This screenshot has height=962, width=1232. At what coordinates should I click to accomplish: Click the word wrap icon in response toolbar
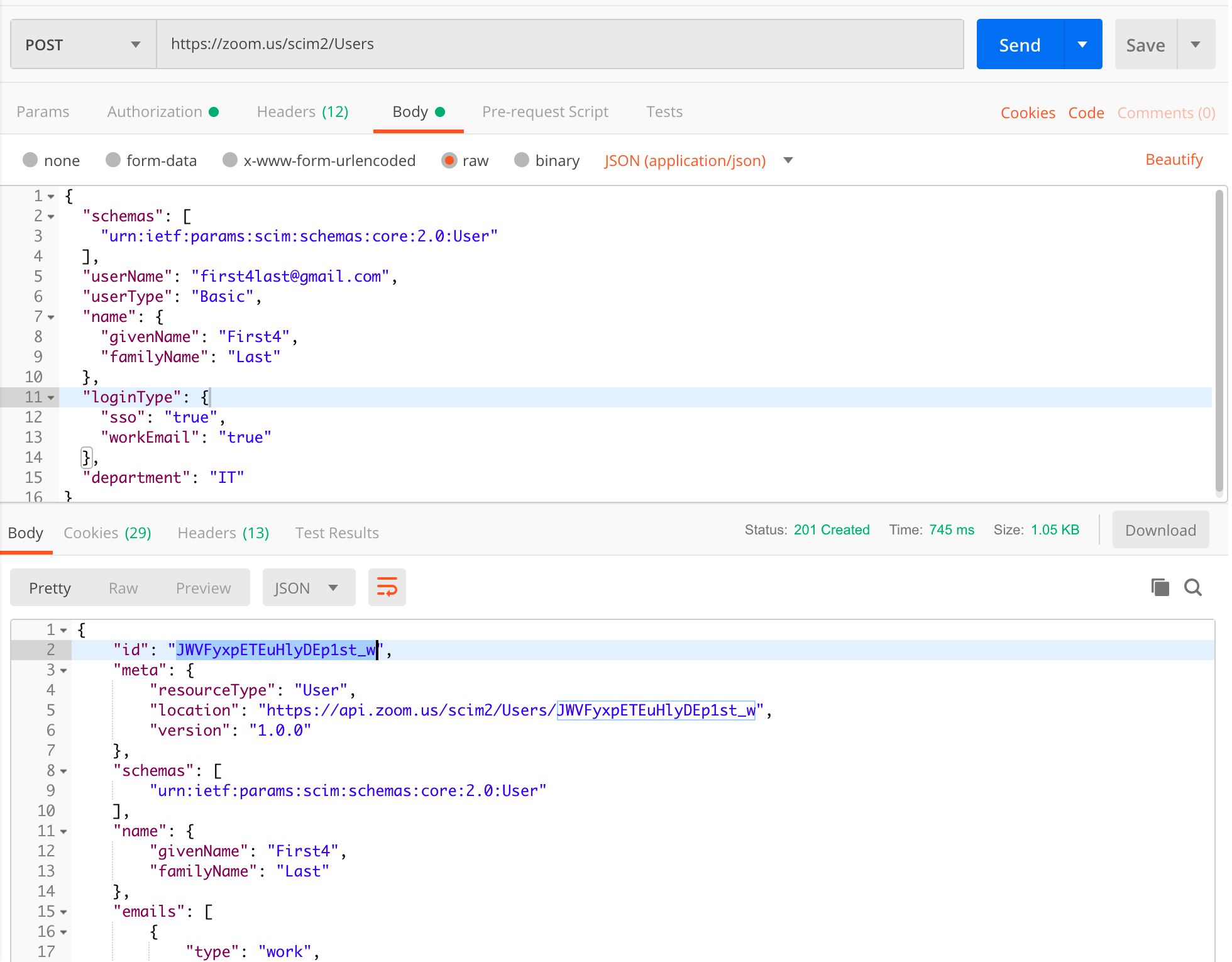click(x=387, y=588)
